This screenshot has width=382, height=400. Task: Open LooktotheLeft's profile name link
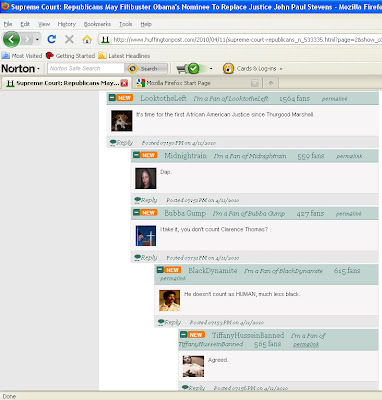[163, 98]
